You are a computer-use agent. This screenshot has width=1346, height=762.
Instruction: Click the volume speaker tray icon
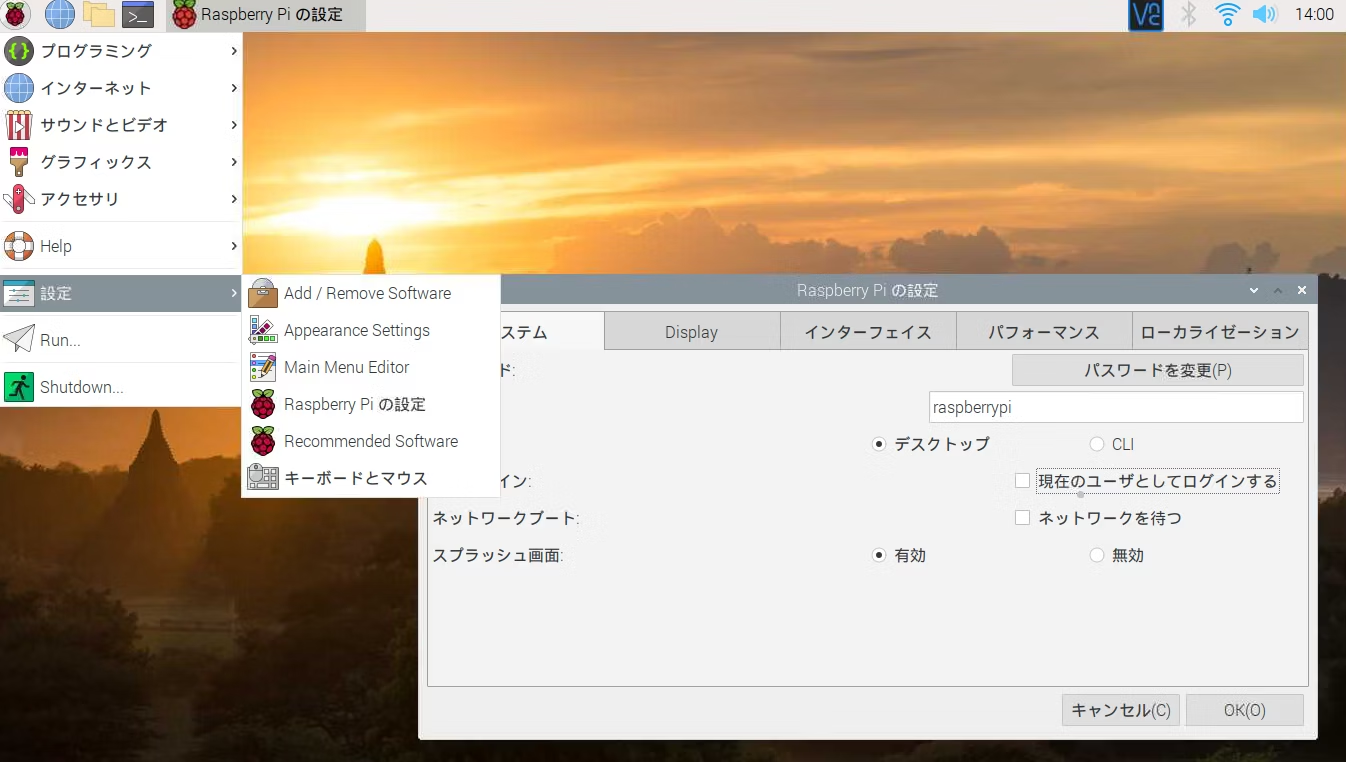coord(1265,14)
